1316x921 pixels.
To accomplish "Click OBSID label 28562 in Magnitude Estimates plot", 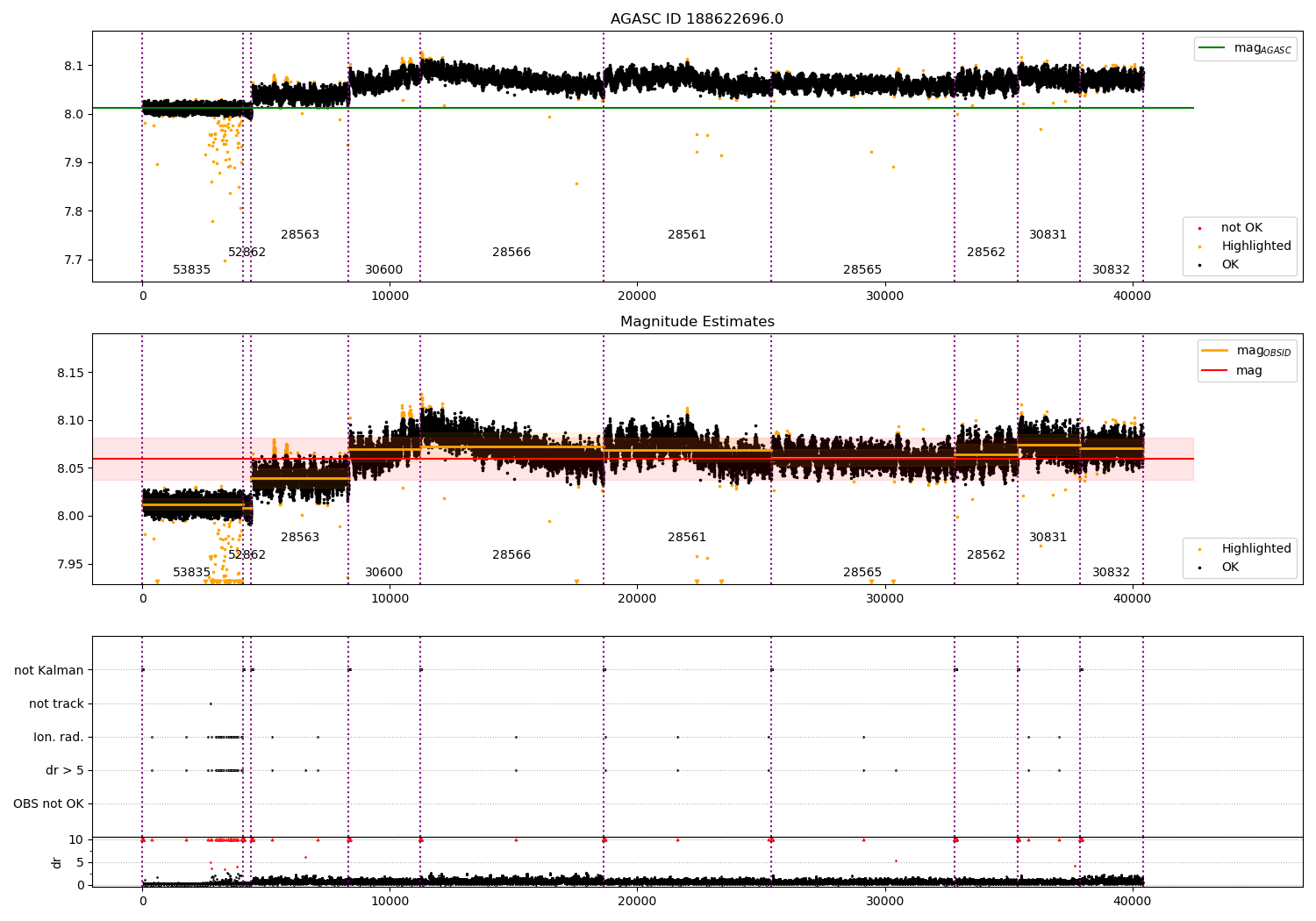I will tap(986, 555).
